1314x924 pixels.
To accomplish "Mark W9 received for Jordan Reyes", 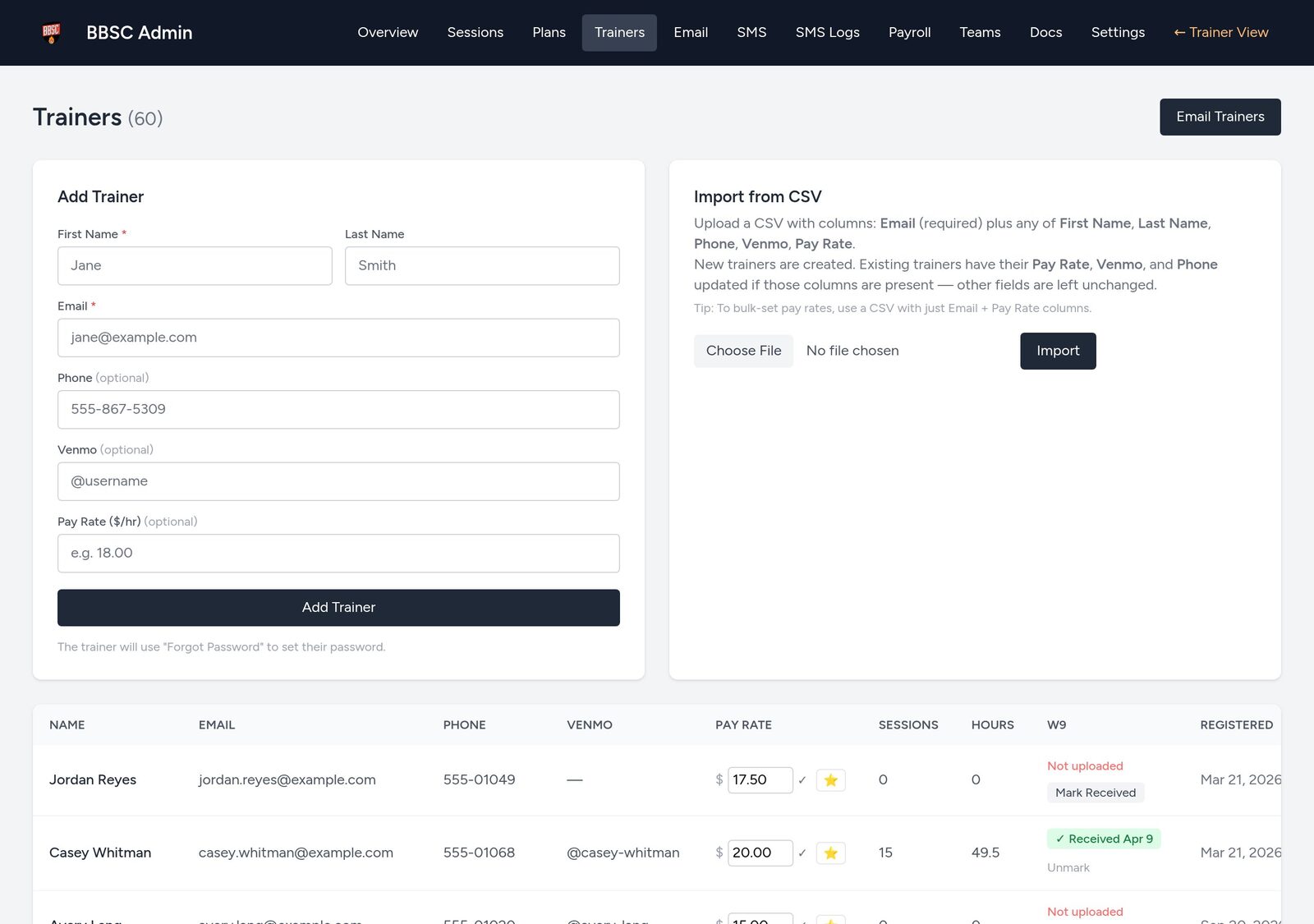I will [x=1096, y=793].
